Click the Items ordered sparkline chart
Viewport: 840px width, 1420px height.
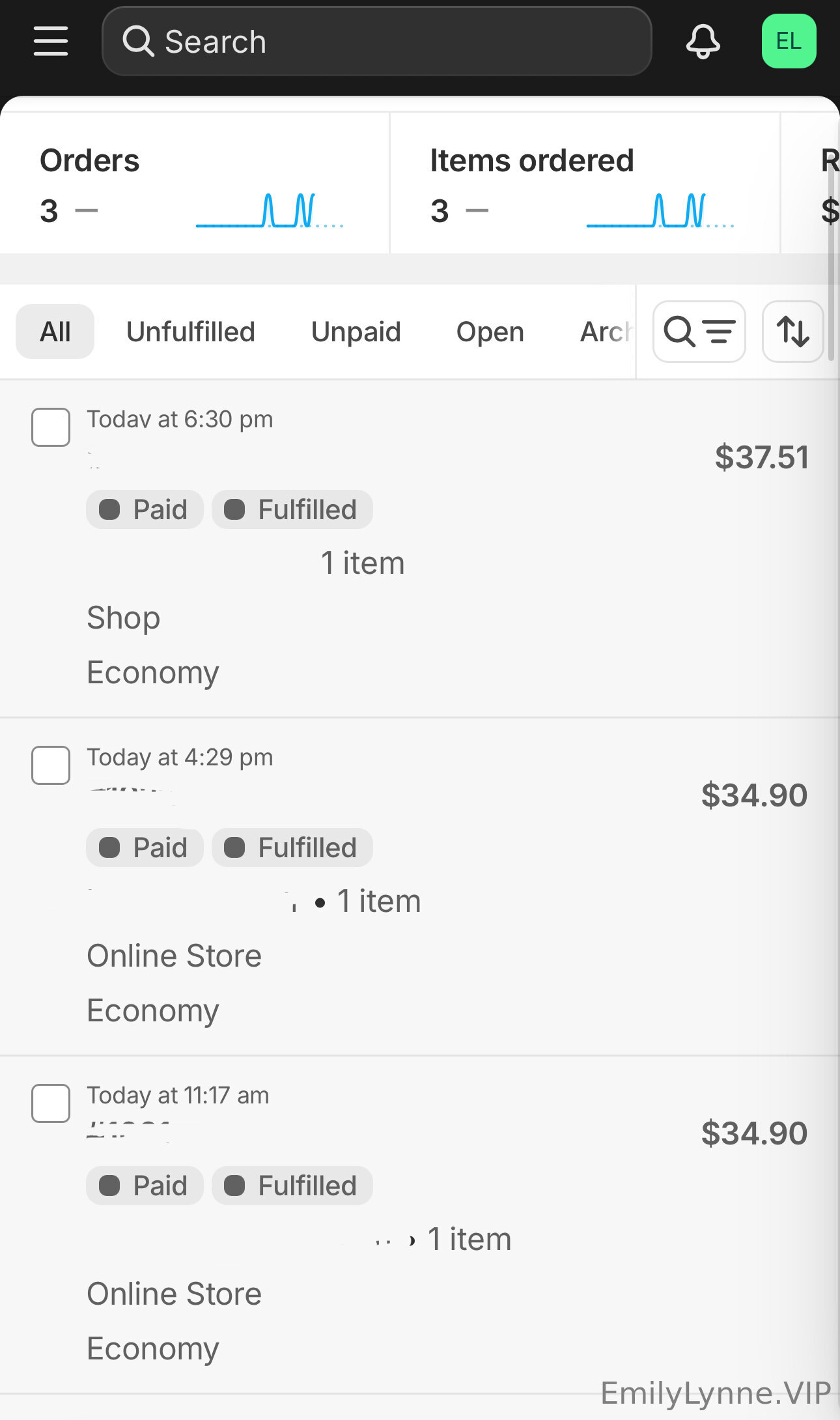coord(660,211)
